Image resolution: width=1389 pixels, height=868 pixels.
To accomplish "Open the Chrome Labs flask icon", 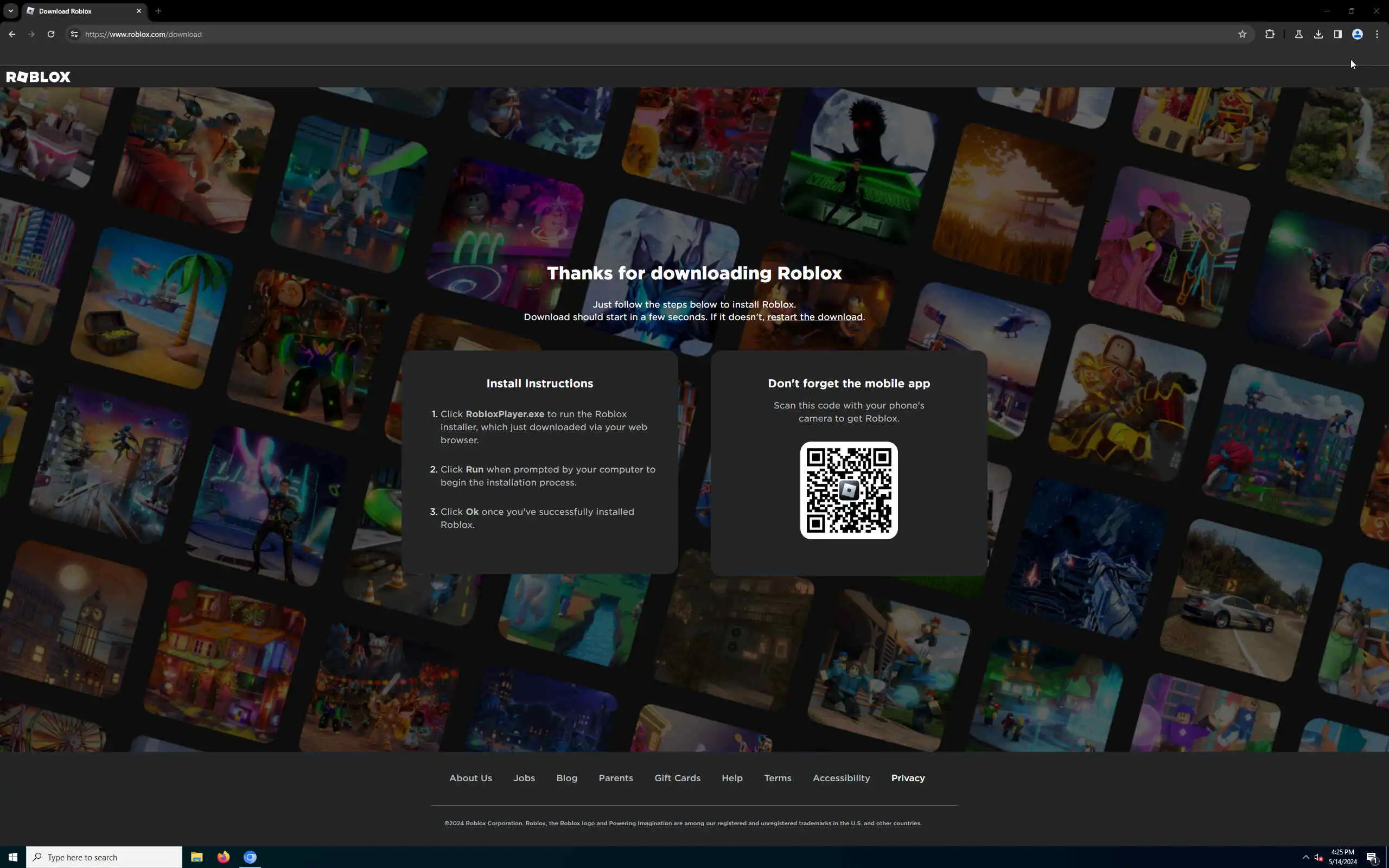I will tap(1299, 34).
